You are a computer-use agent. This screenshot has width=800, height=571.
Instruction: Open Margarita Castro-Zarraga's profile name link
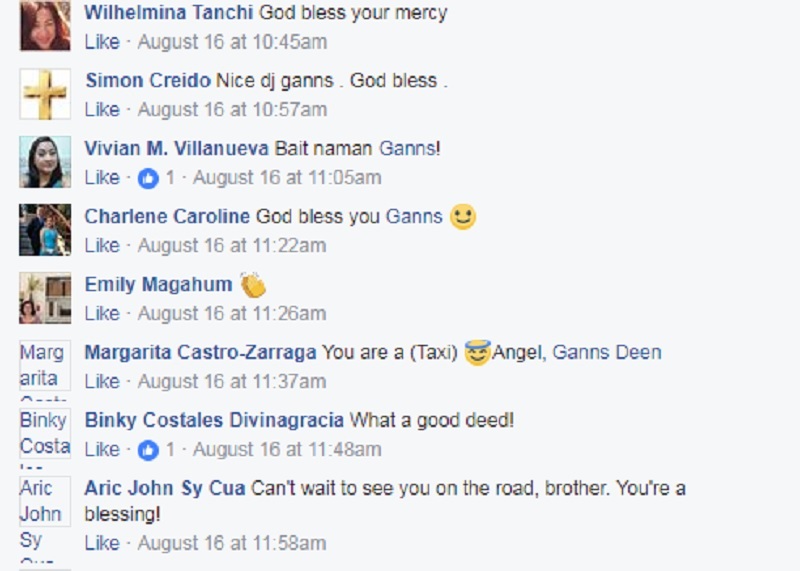coord(200,353)
